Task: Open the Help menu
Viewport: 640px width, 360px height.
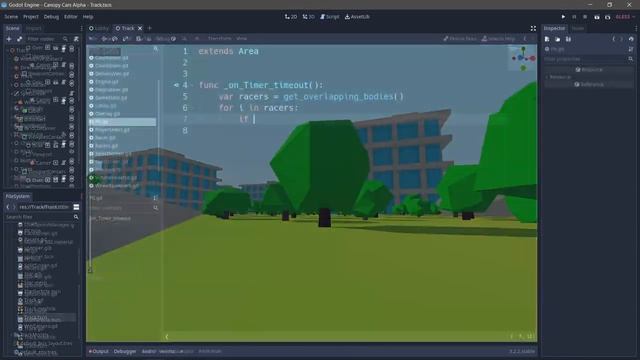Action: pyautogui.click(x=88, y=17)
